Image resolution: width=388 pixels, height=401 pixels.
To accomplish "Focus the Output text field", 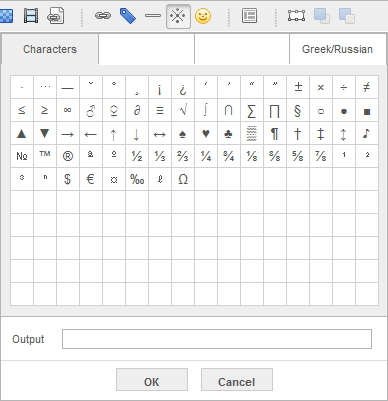I will click(217, 339).
